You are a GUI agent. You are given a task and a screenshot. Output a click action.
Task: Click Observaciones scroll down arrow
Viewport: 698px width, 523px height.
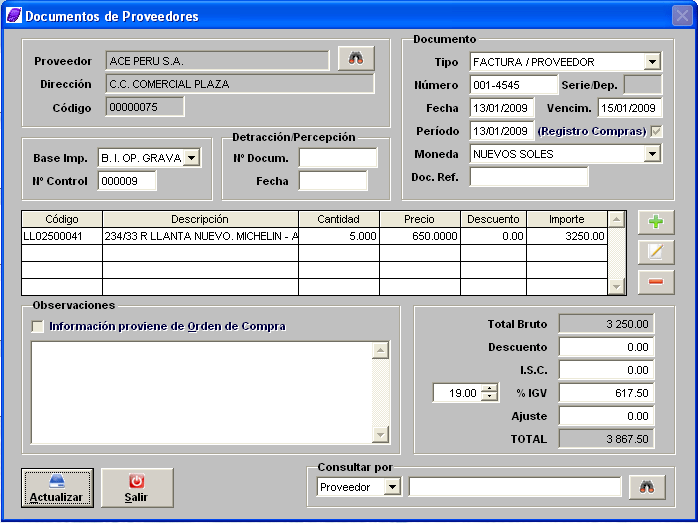380,434
